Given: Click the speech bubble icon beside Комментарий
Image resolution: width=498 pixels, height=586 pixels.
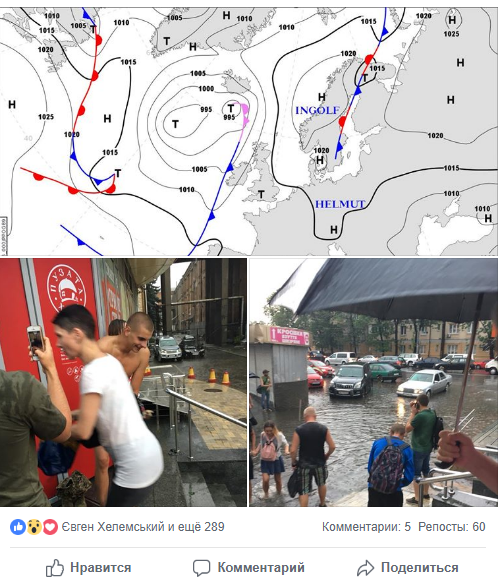Looking at the screenshot, I should [201, 568].
